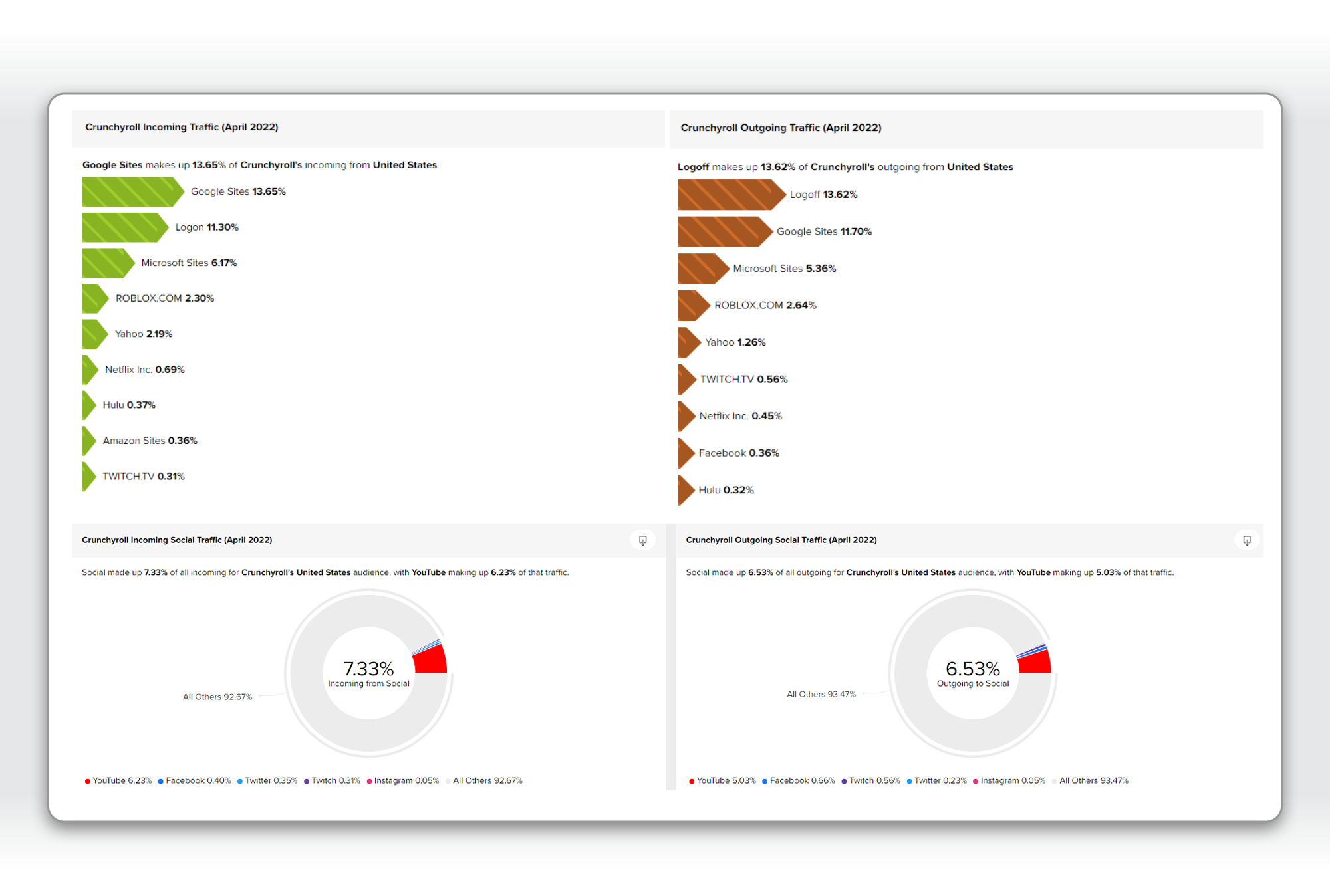Toggle Instagram 0.05% outgoing legend entry
The width and height of the screenshot is (1330, 896).
(x=1009, y=780)
